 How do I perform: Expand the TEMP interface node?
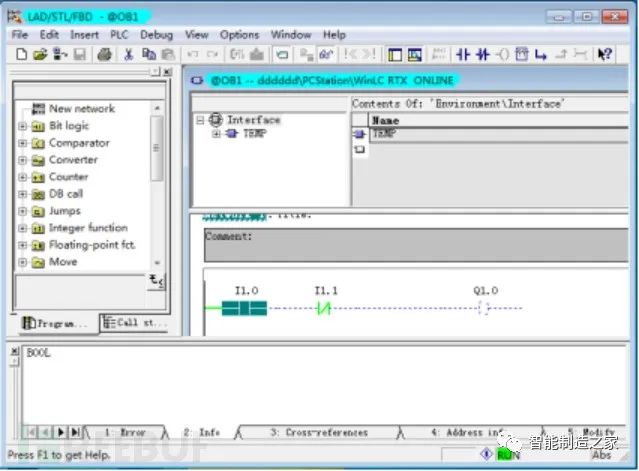point(215,133)
